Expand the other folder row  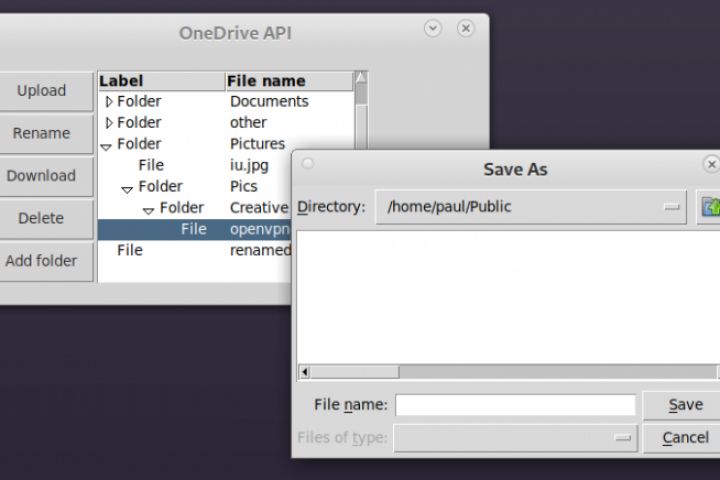109,123
